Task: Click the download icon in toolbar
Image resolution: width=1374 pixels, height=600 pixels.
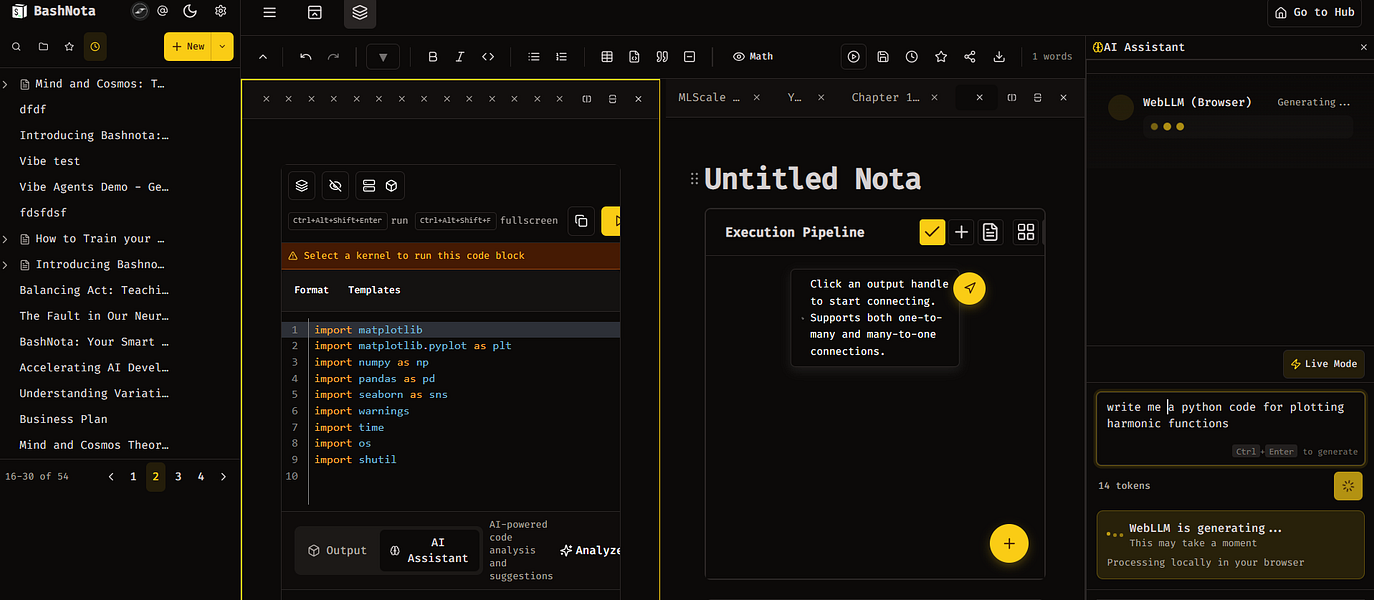Action: (999, 57)
